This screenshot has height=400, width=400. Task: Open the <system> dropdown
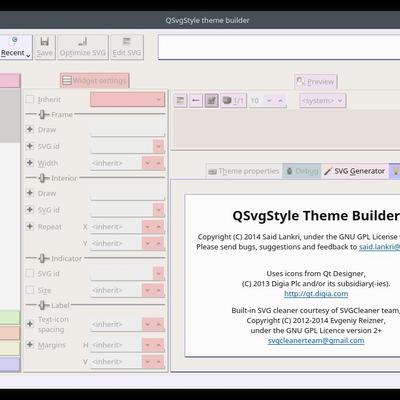(x=322, y=101)
